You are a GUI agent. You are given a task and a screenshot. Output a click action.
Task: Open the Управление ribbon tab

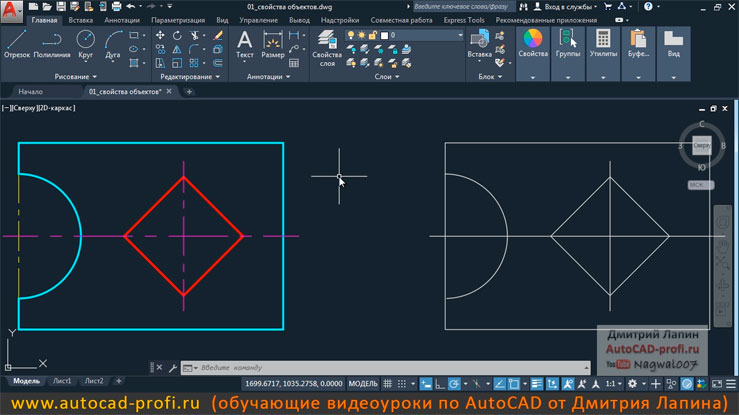point(258,20)
